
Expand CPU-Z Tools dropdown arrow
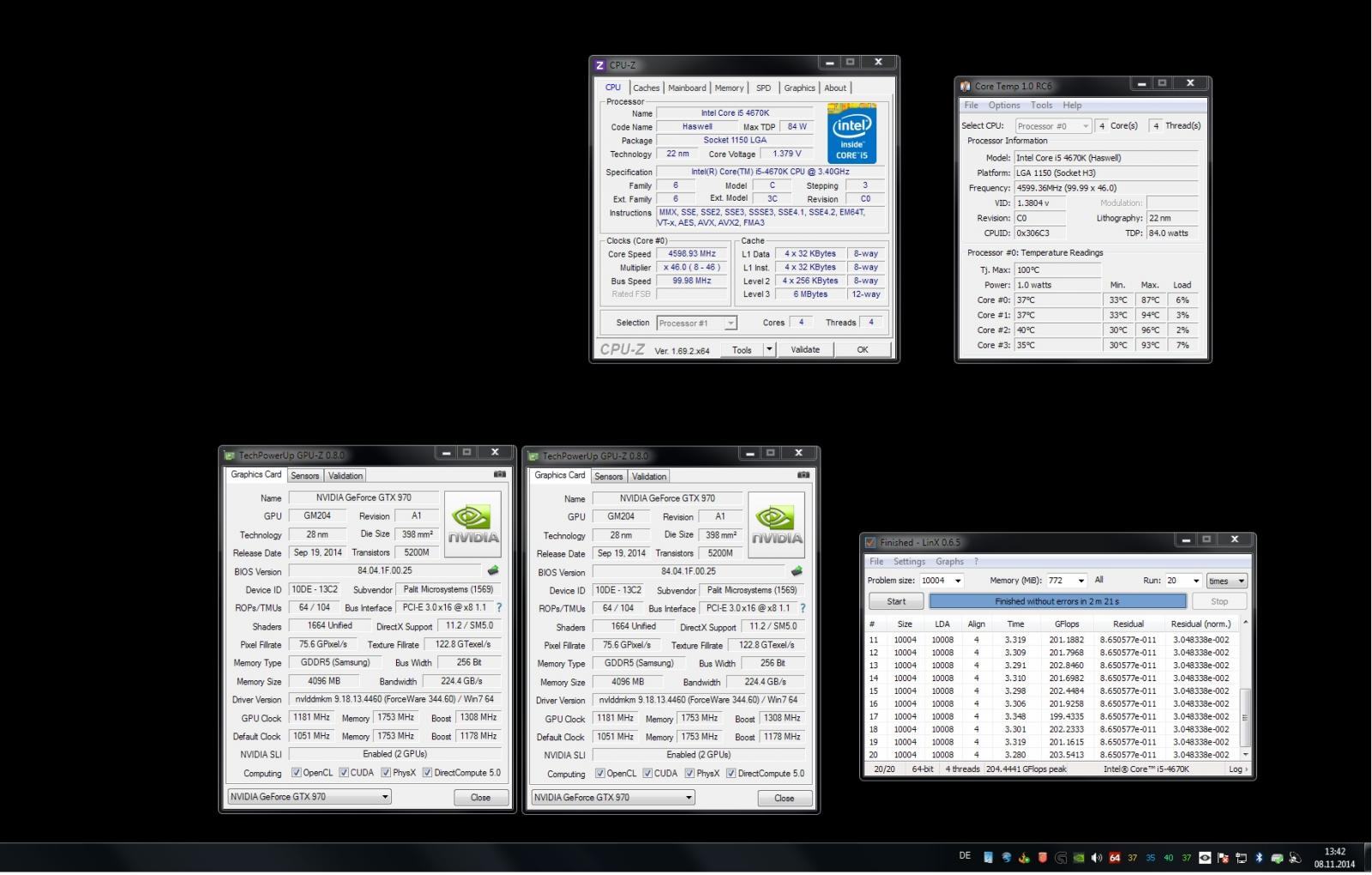769,349
